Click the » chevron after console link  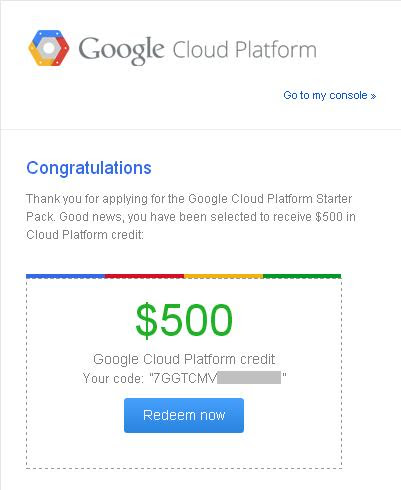coord(373,96)
